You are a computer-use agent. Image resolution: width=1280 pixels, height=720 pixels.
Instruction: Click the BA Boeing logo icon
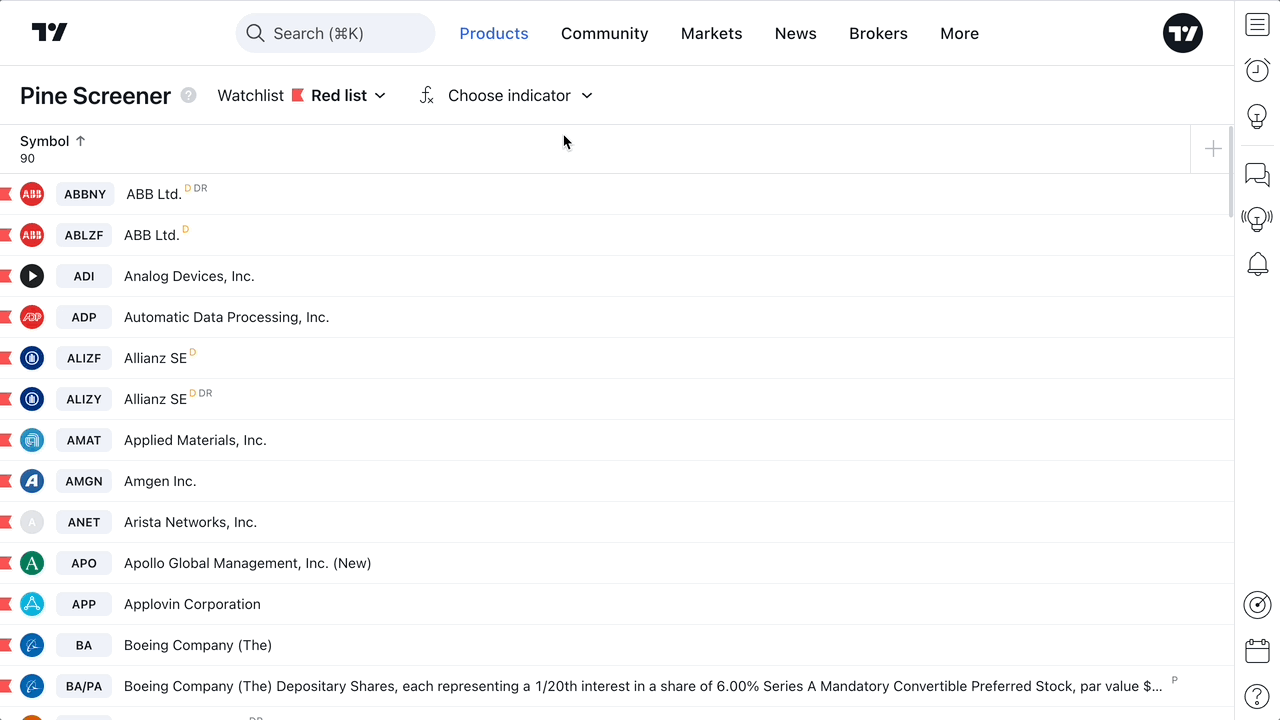[x=32, y=645]
